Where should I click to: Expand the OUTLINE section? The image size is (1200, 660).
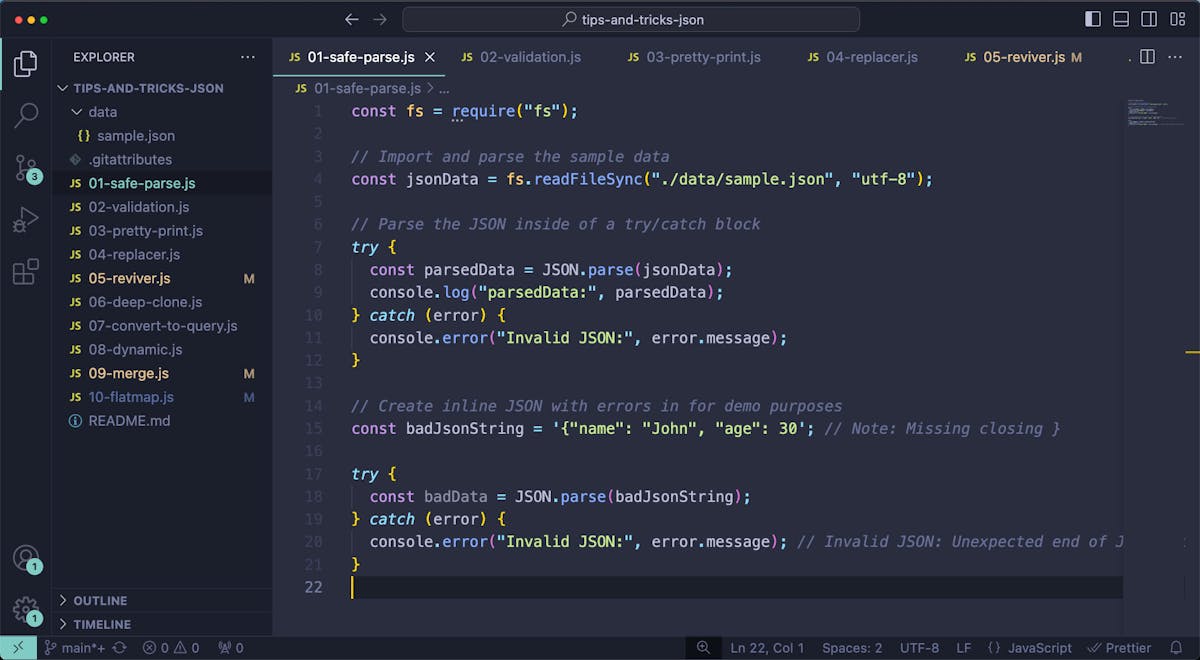(x=100, y=600)
